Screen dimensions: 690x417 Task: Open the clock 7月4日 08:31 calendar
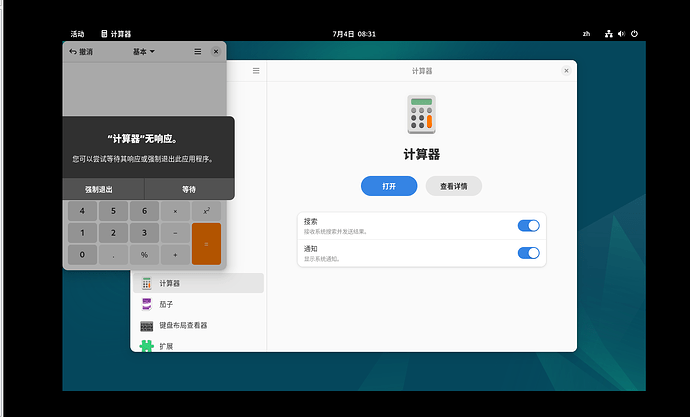click(354, 34)
